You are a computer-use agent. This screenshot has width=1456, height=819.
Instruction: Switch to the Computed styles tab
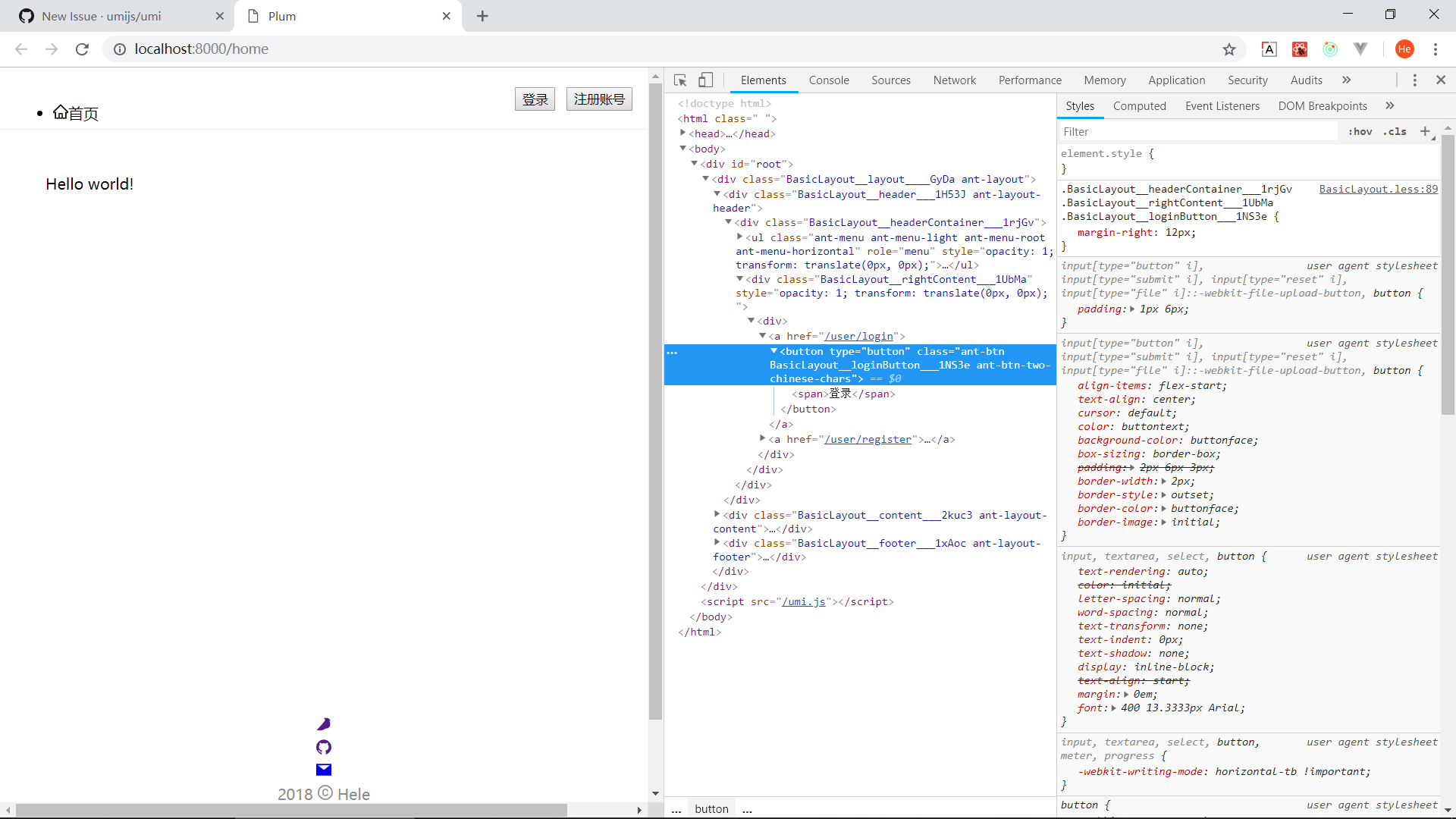click(1140, 105)
